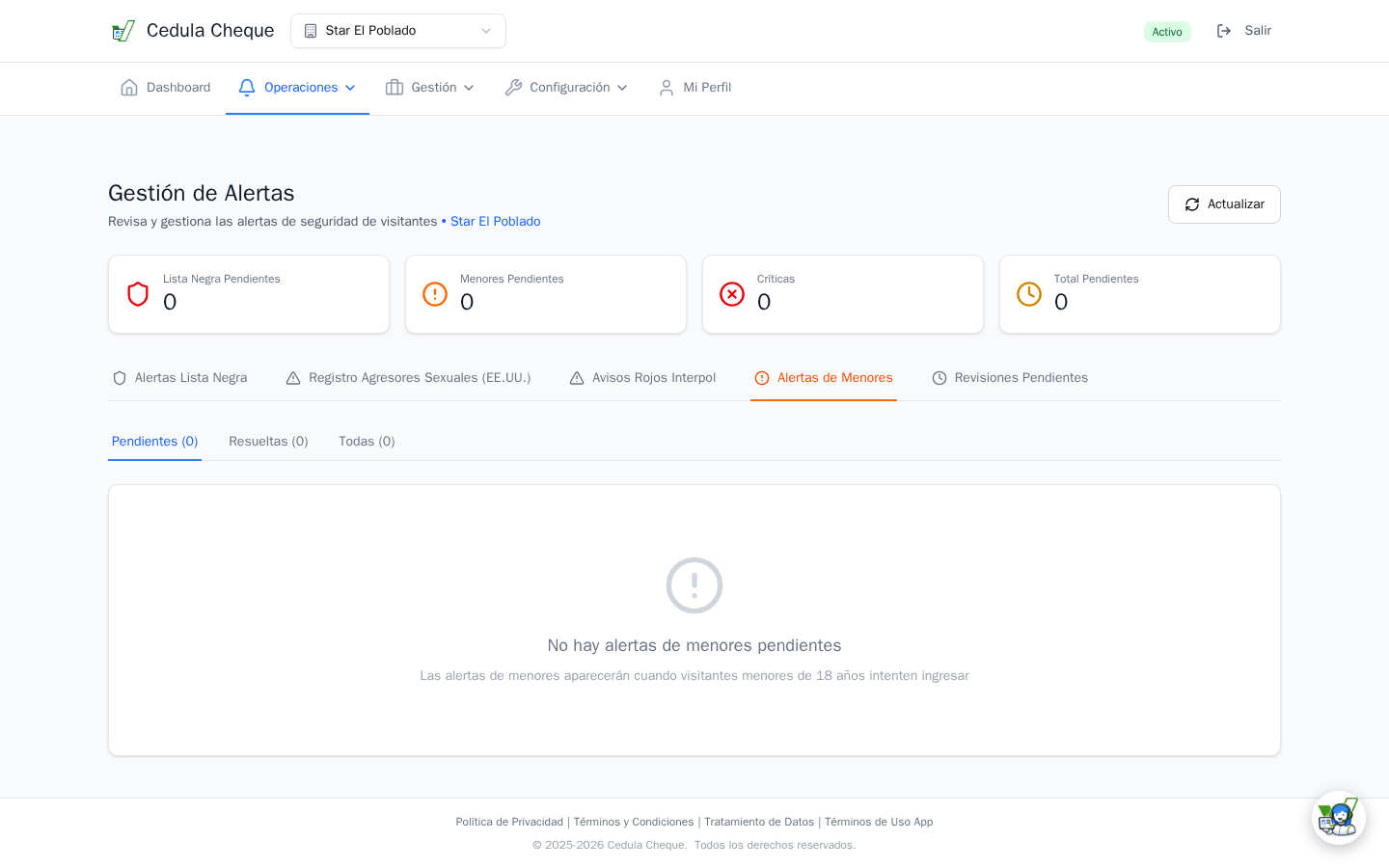Click the Total Pendientes label
The width and height of the screenshot is (1389, 868).
[x=1097, y=279]
